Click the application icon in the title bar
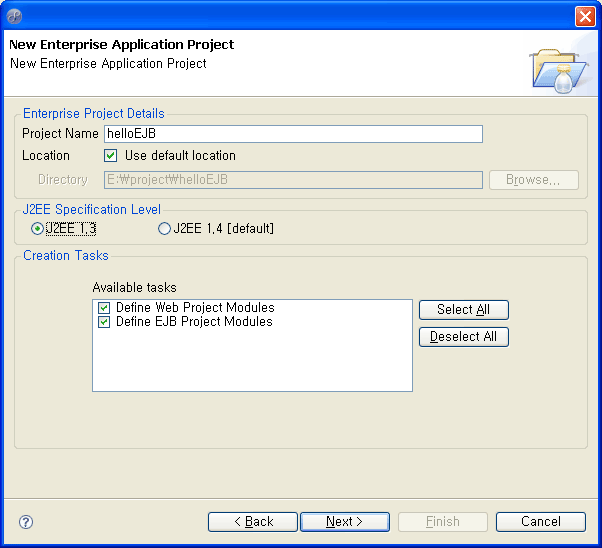Viewport: 602px width, 548px height. [x=14, y=16]
